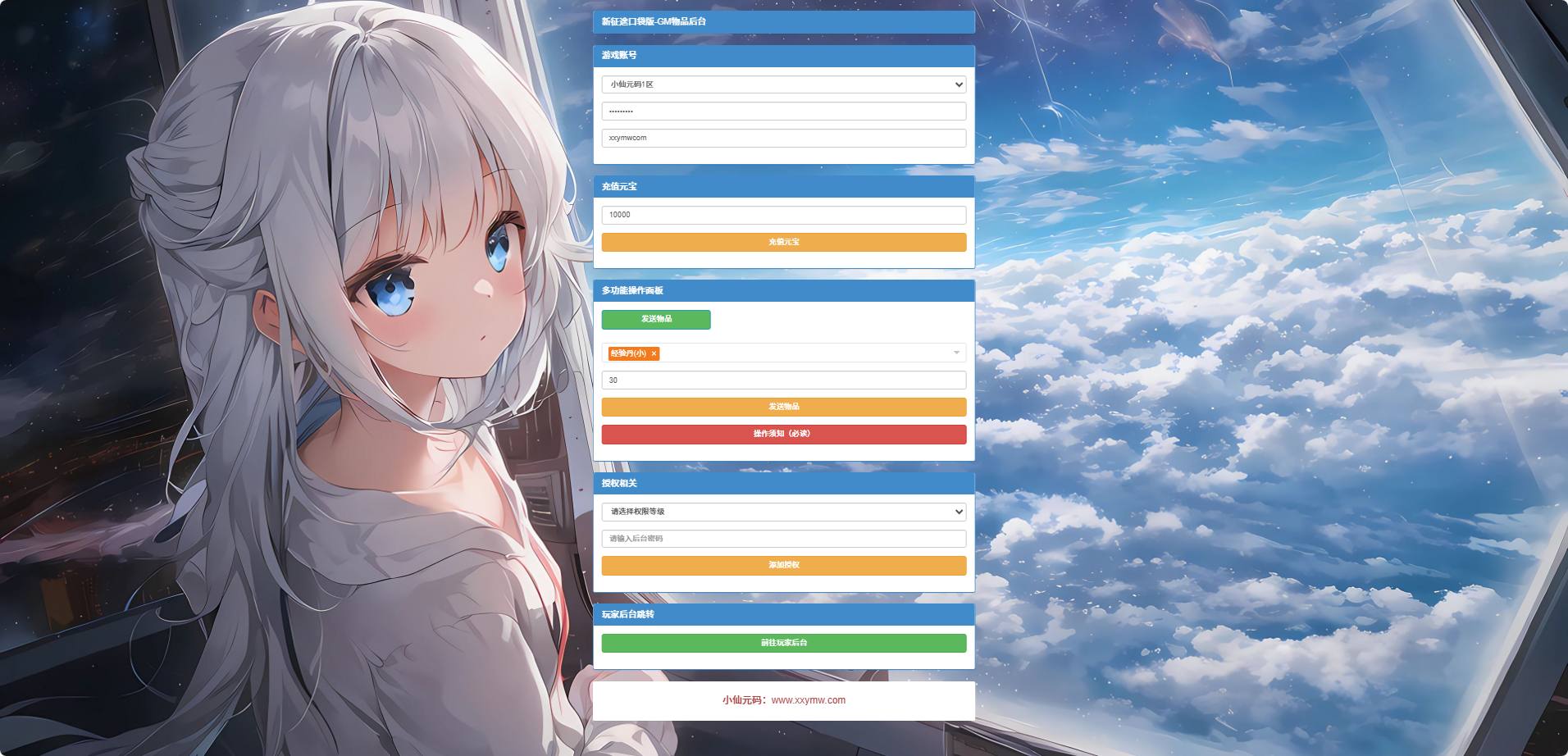Click the orange 充值元宝 button
1568x756 pixels.
coord(784,242)
